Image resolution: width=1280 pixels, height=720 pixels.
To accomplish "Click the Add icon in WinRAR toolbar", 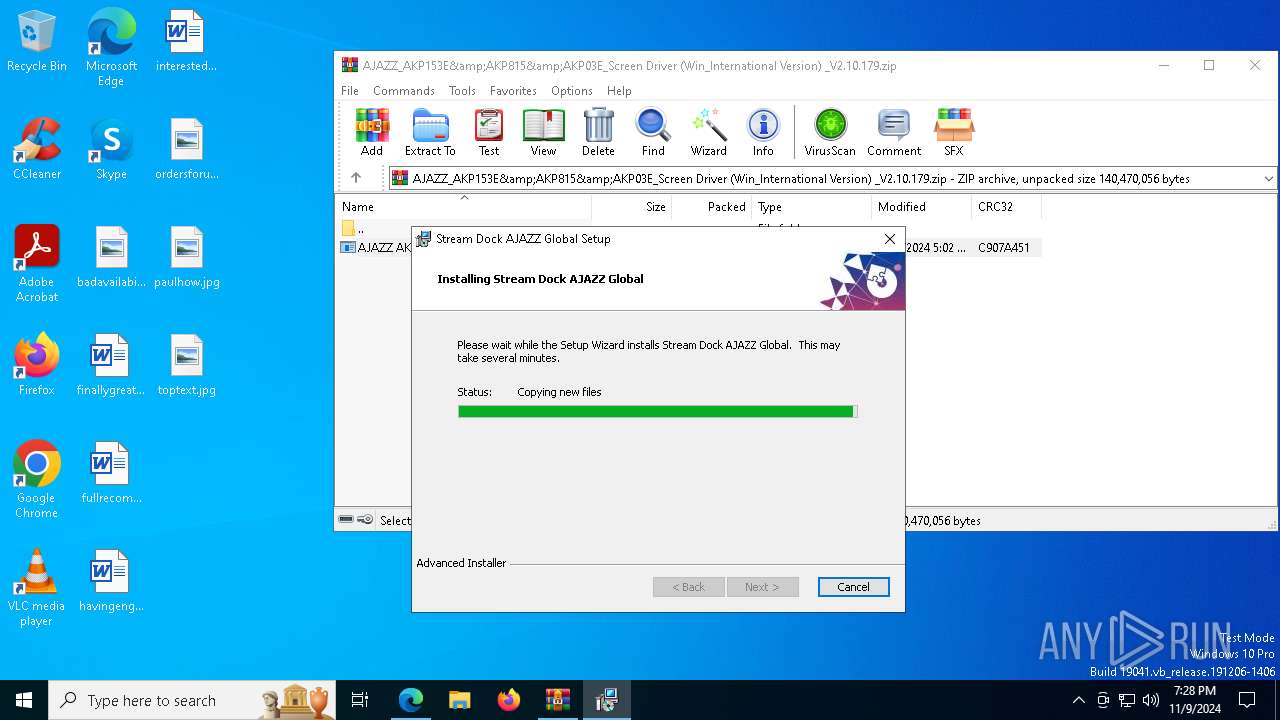I will coord(372,133).
